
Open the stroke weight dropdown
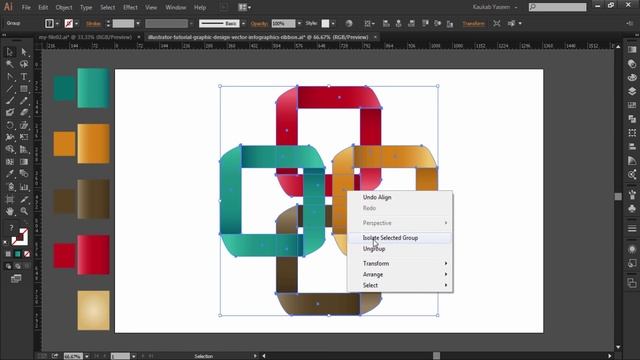click(138, 24)
